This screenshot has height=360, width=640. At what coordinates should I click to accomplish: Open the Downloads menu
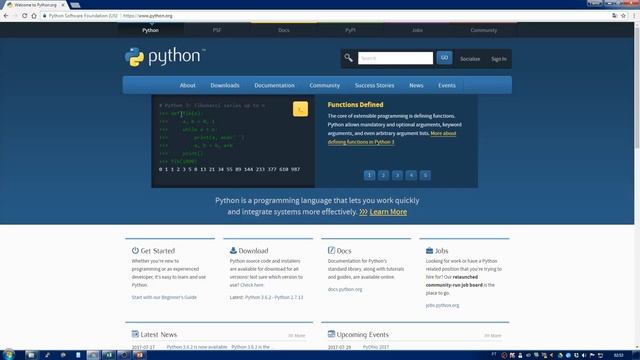225,85
